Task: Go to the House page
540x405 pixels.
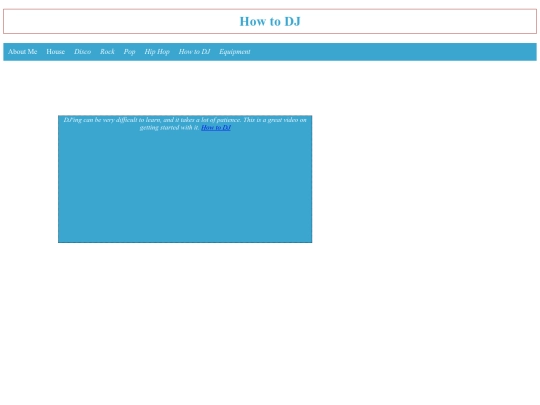Action: tap(55, 52)
